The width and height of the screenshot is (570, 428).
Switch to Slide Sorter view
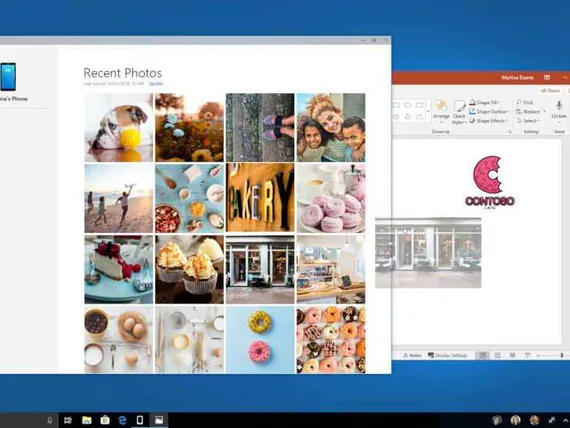[497, 355]
